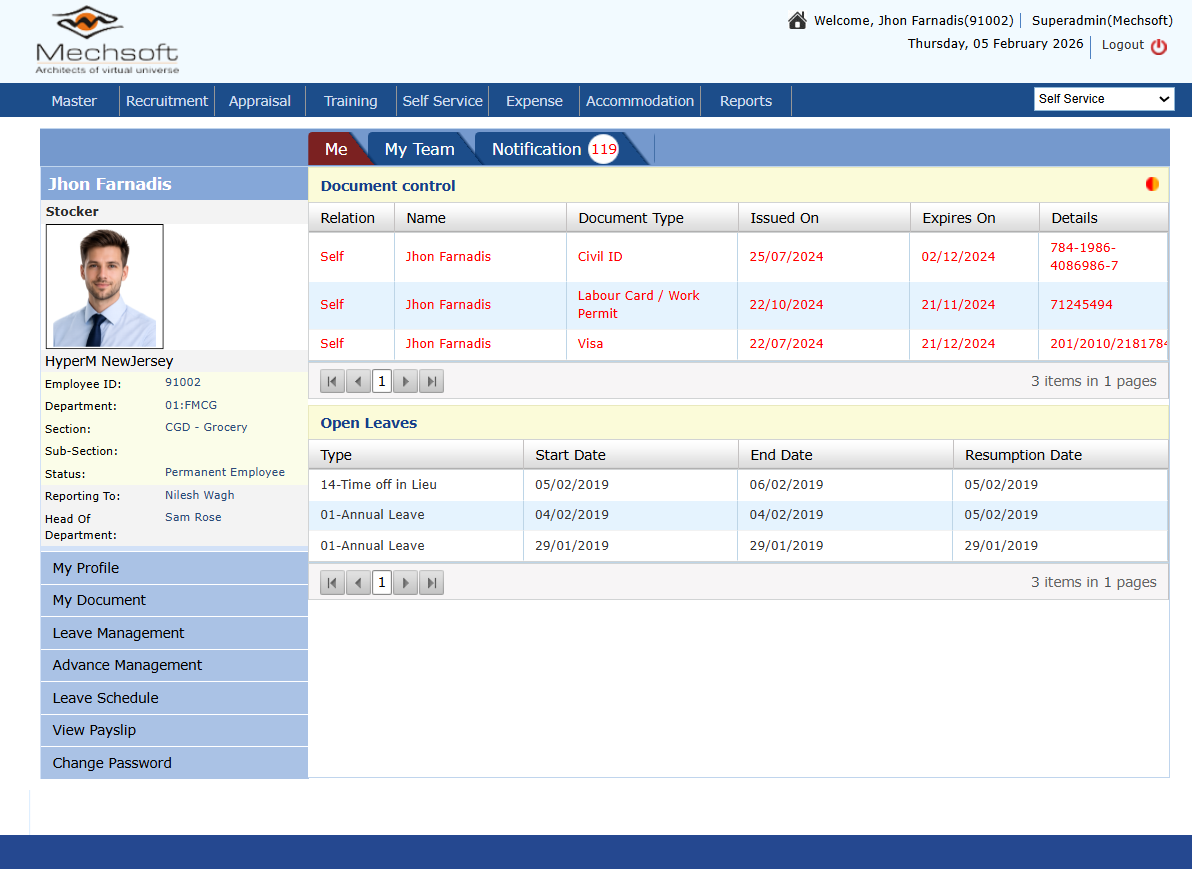Click the orange-red indicator in Document control header

click(x=1152, y=184)
